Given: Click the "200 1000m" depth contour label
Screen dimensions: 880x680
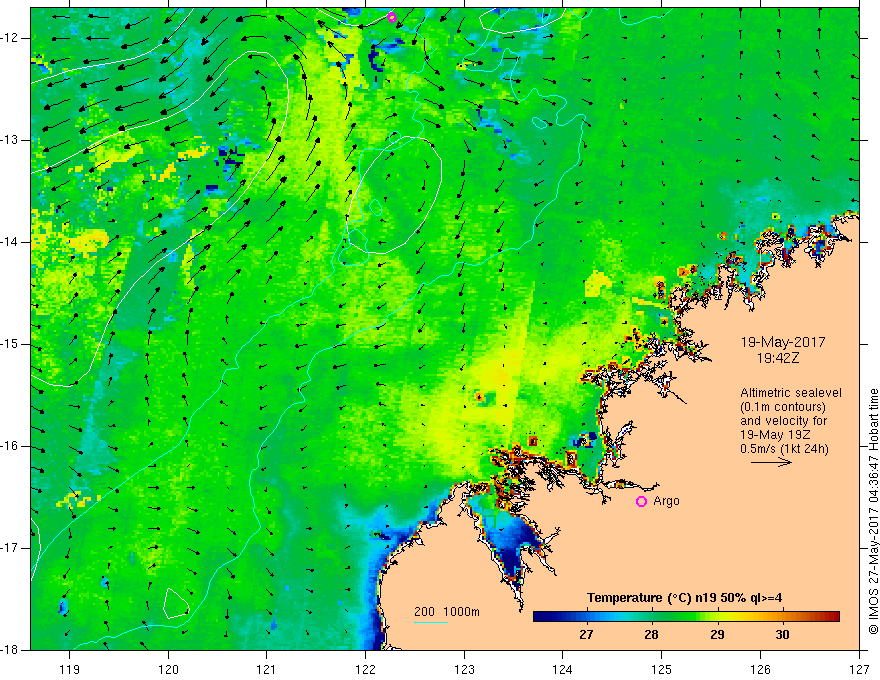Looking at the screenshot, I should pyautogui.click(x=447, y=612).
